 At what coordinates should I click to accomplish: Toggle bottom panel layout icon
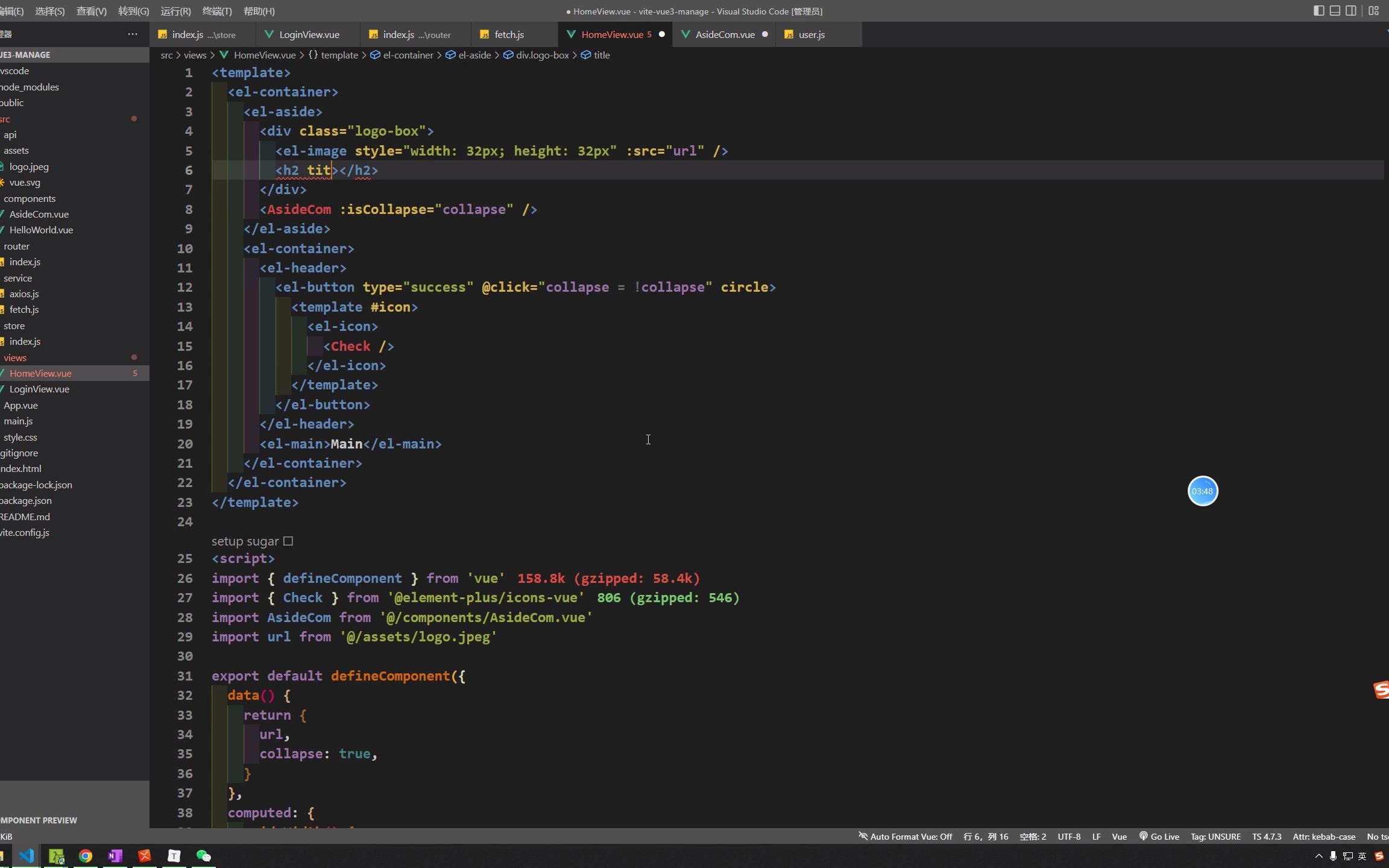(1335, 10)
